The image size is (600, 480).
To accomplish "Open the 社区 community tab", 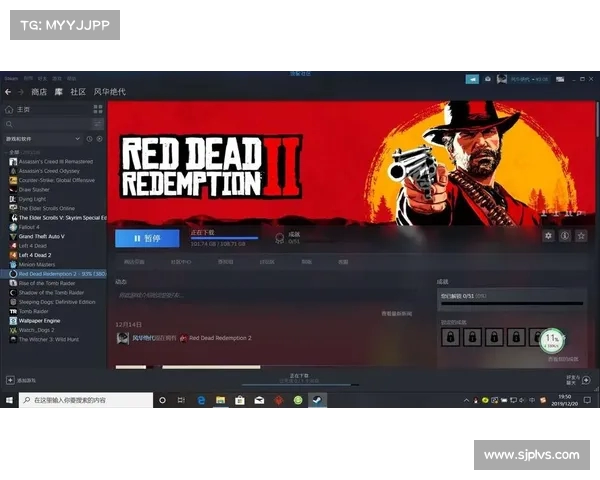I will [78, 92].
